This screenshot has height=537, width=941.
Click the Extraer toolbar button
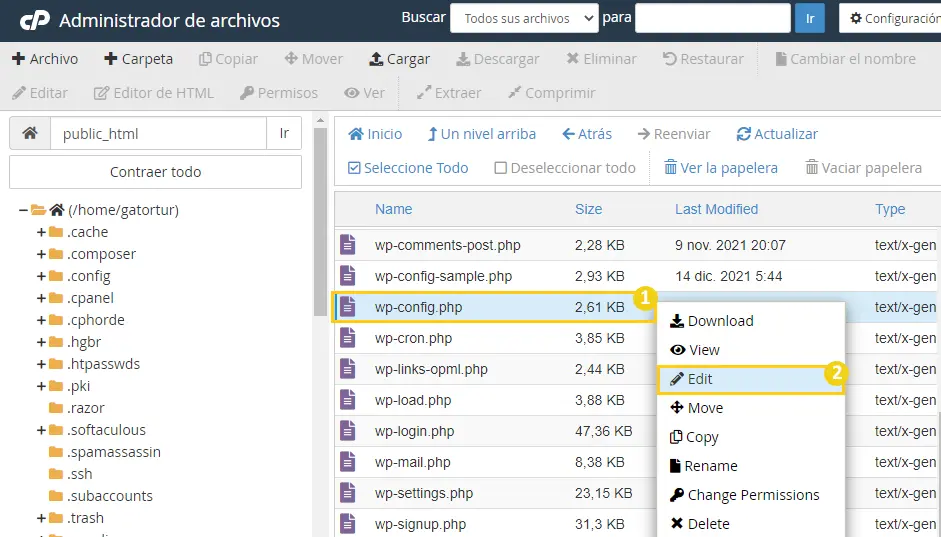[x=449, y=93]
